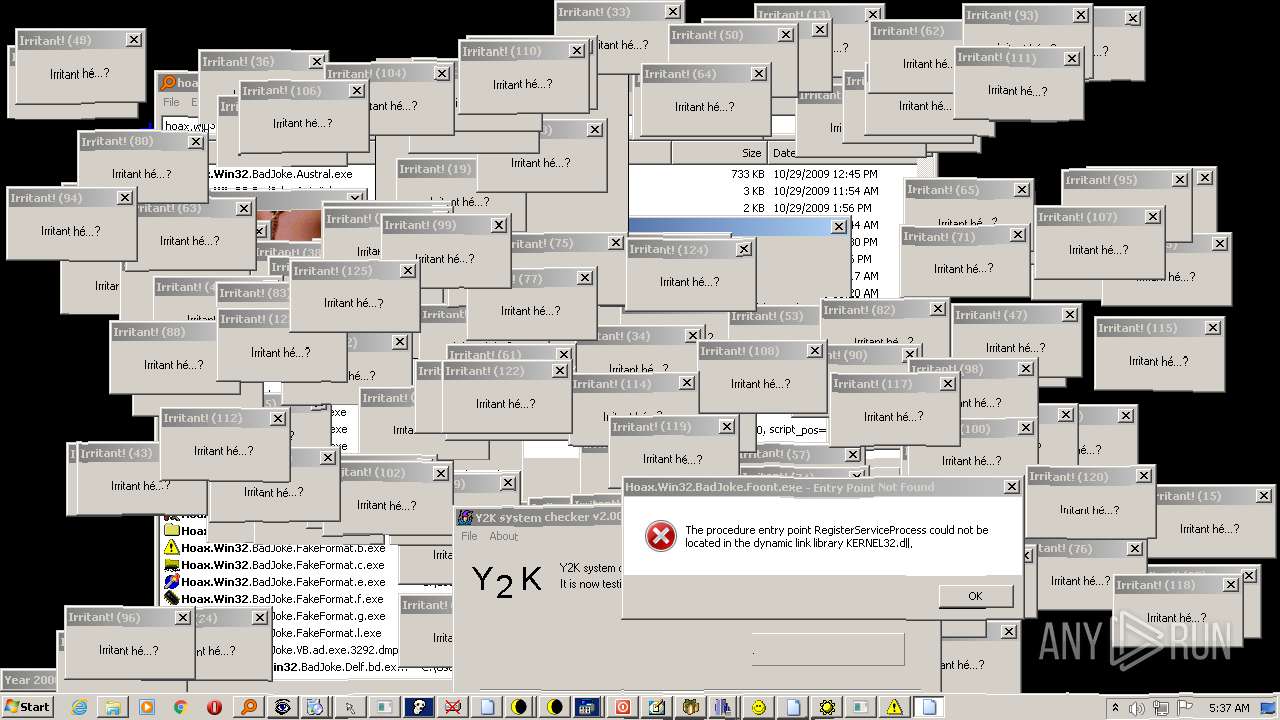Launch the media player taskbar icon
The image size is (1280, 720).
coord(146,707)
